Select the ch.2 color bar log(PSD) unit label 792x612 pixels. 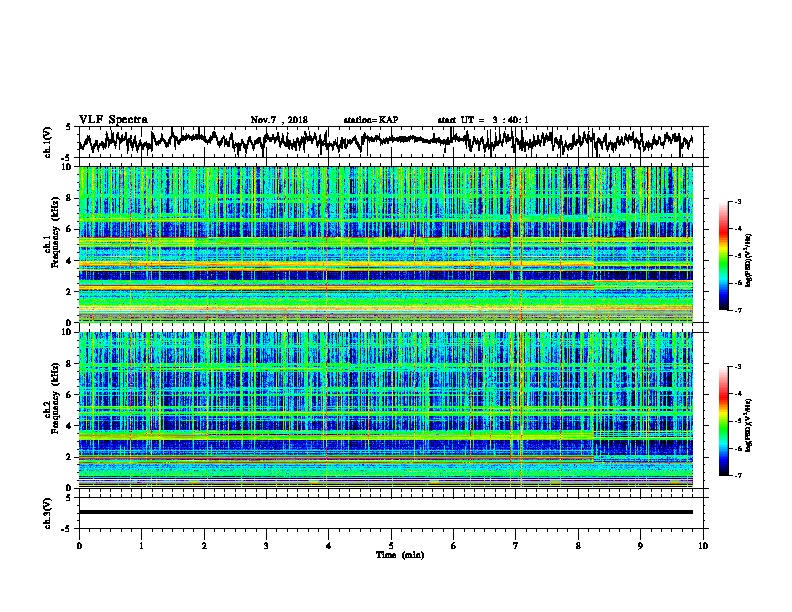[x=749, y=425]
